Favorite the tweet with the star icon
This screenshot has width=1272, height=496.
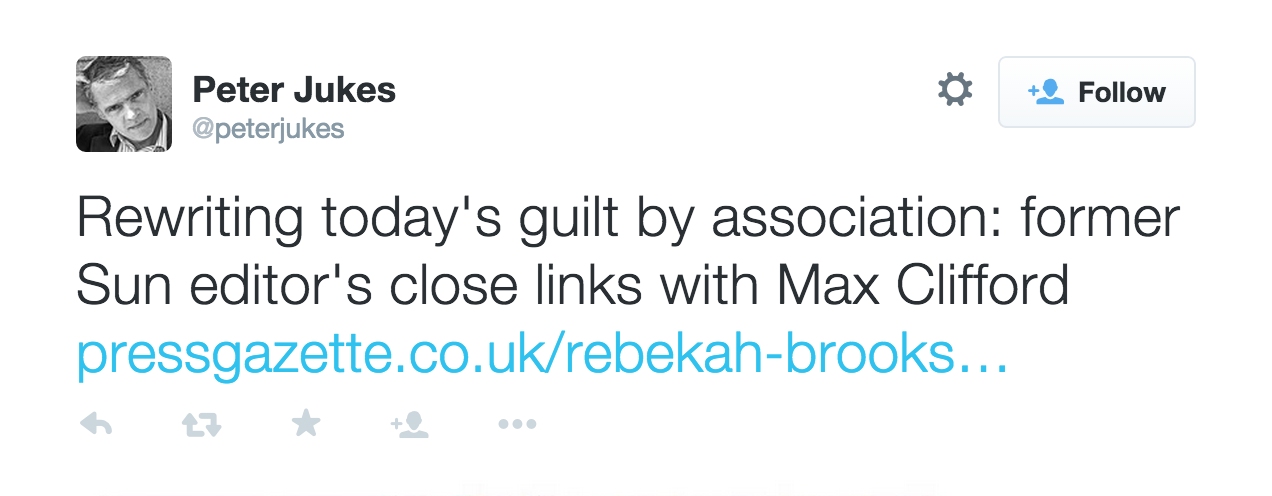306,424
